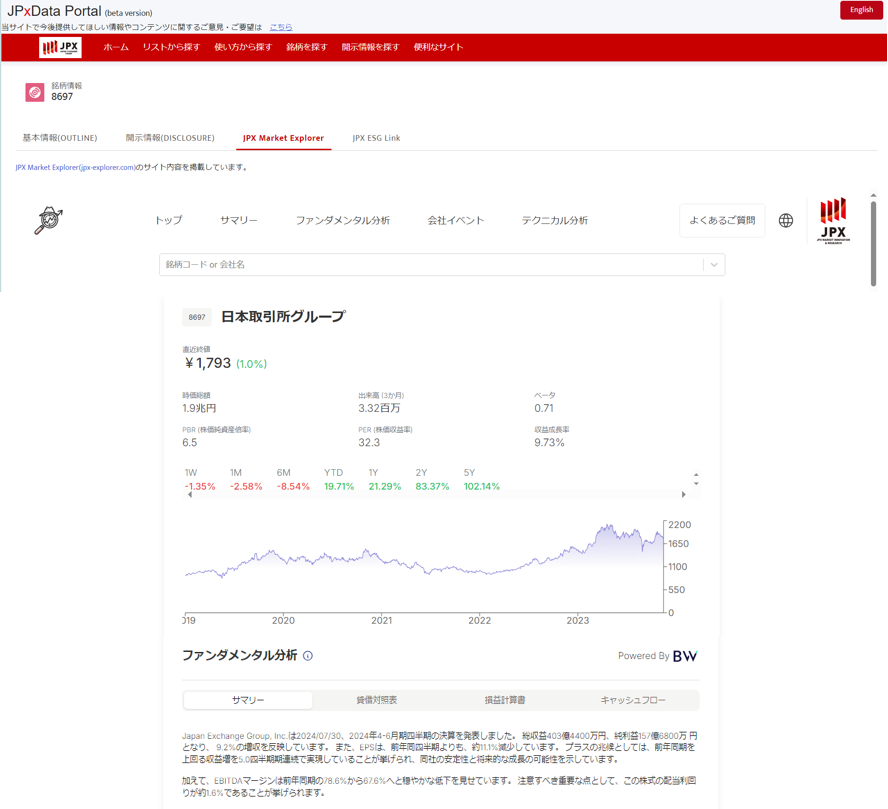Open the よくあるご質問 button
Screen dimensions: 888x809
pyautogui.click(x=722, y=220)
